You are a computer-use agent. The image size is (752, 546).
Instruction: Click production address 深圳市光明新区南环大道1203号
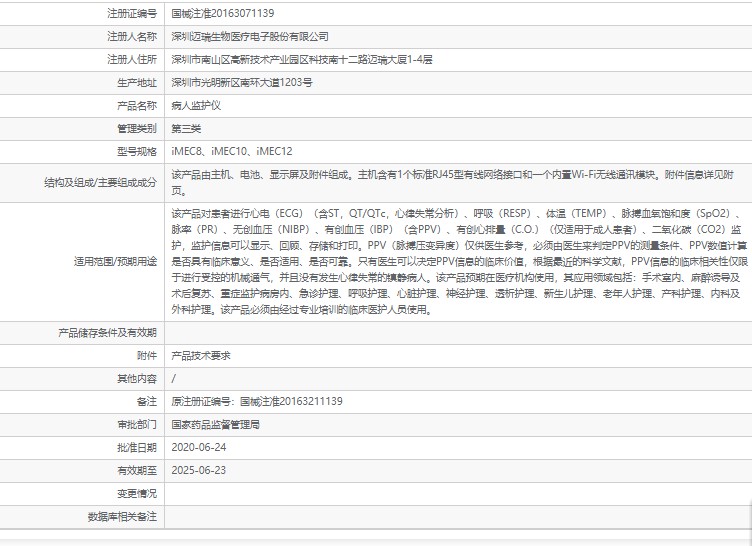(x=242, y=83)
